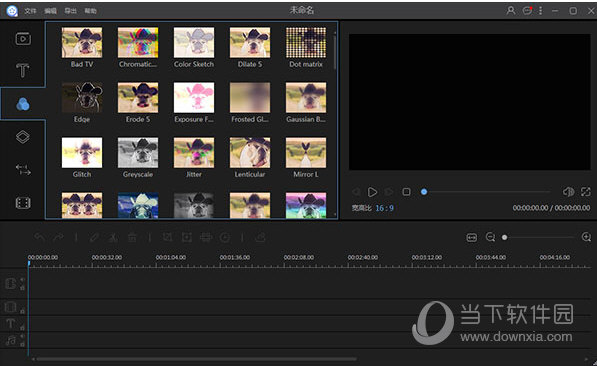Image resolution: width=597 pixels, height=366 pixels.
Task: Play the preview video
Action: click(x=372, y=192)
